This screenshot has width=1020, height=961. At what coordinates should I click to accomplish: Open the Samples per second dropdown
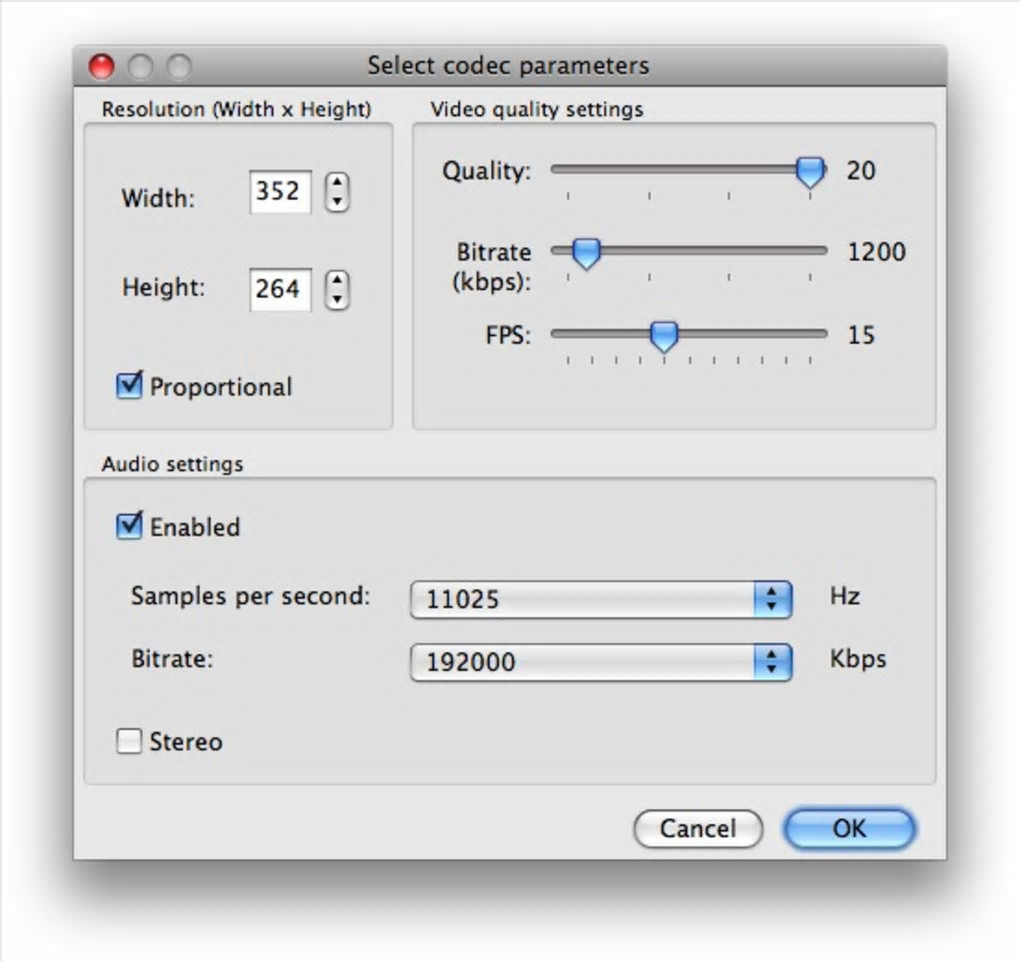click(600, 599)
